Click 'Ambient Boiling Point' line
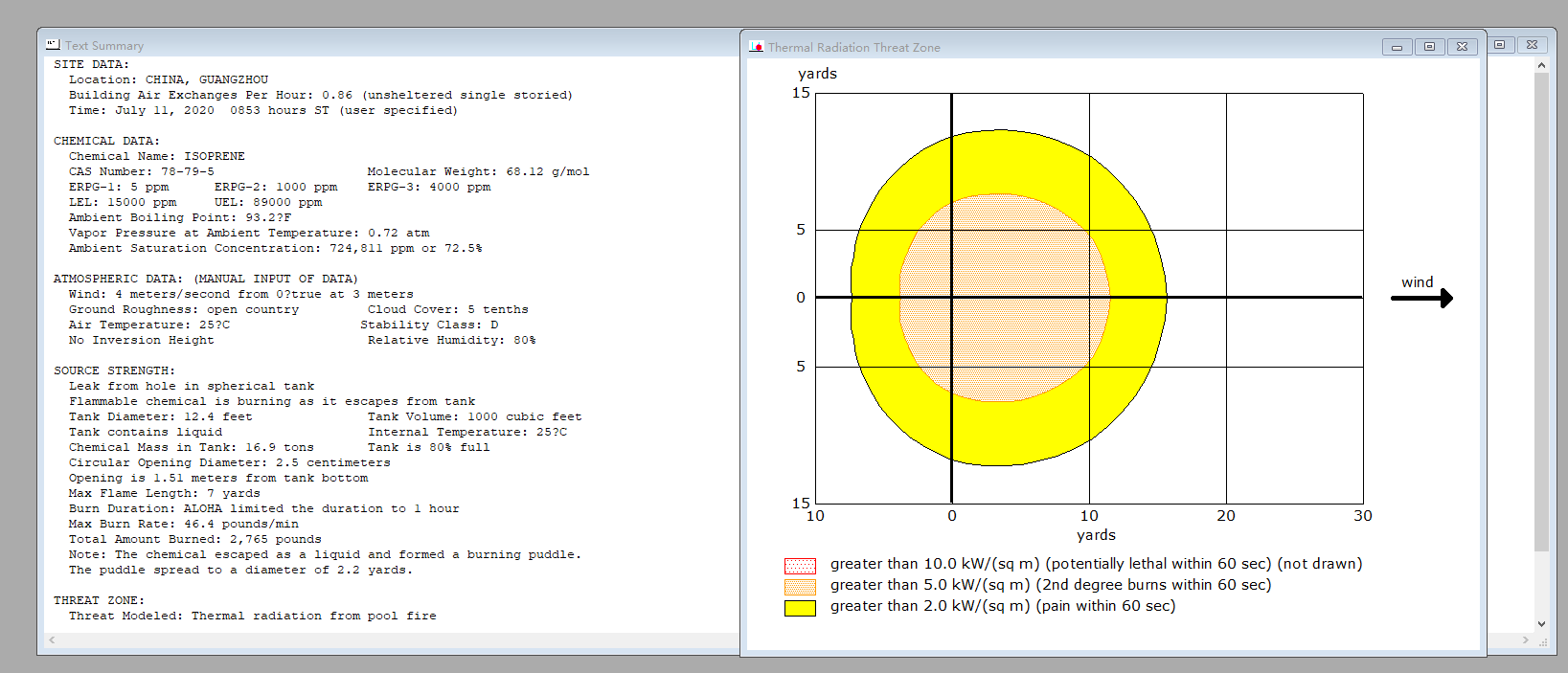The width and height of the screenshot is (1568, 673). 179,217
